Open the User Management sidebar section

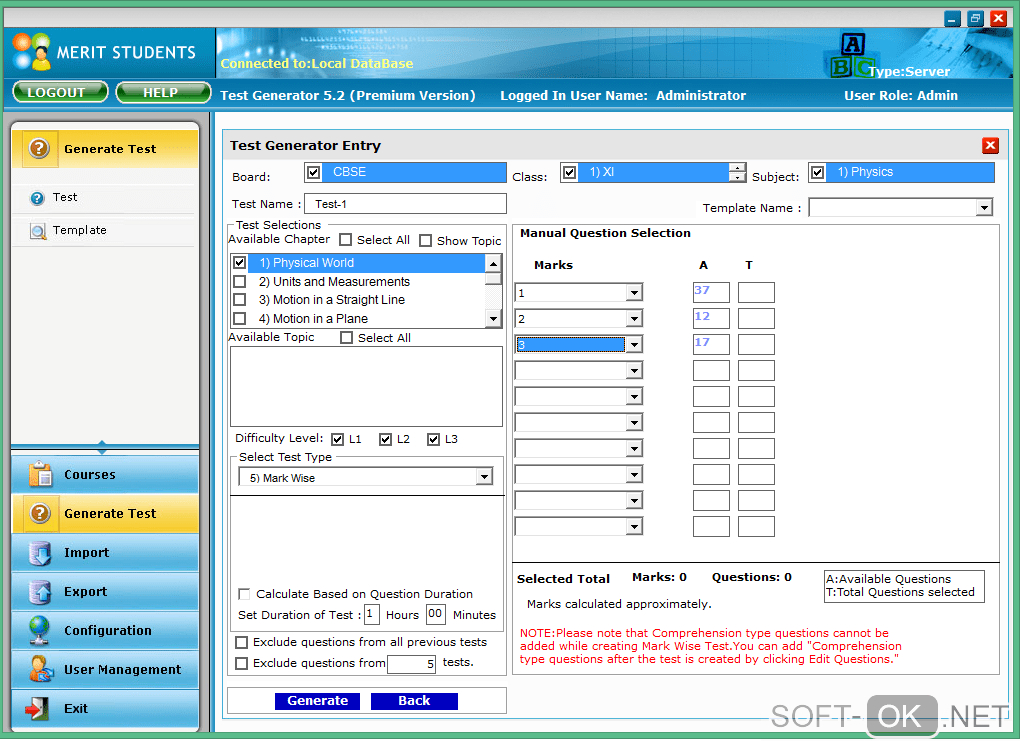tap(105, 669)
